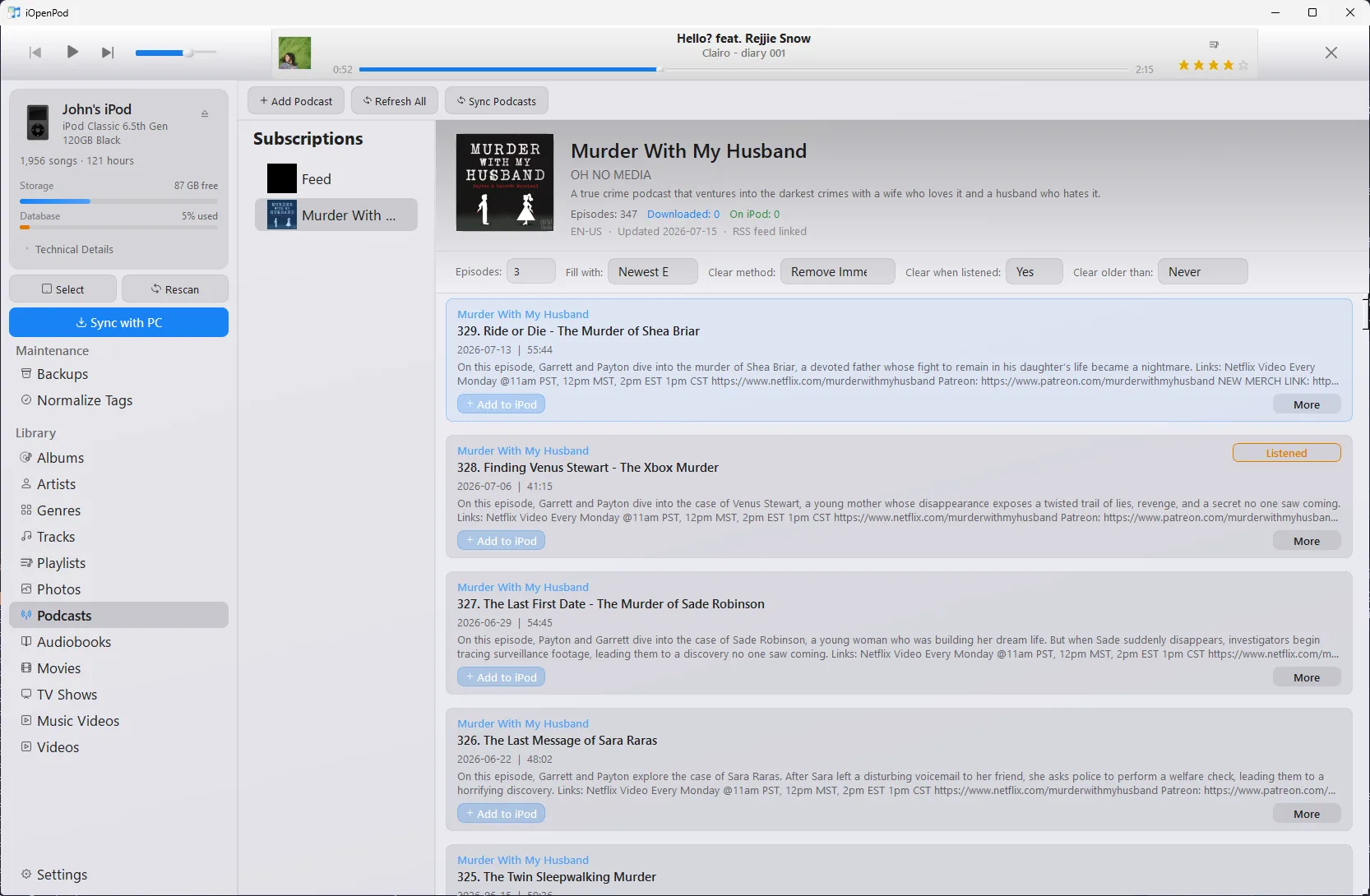Click podcast link above episode 325 title
Image resolution: width=1370 pixels, height=896 pixels.
click(523, 860)
